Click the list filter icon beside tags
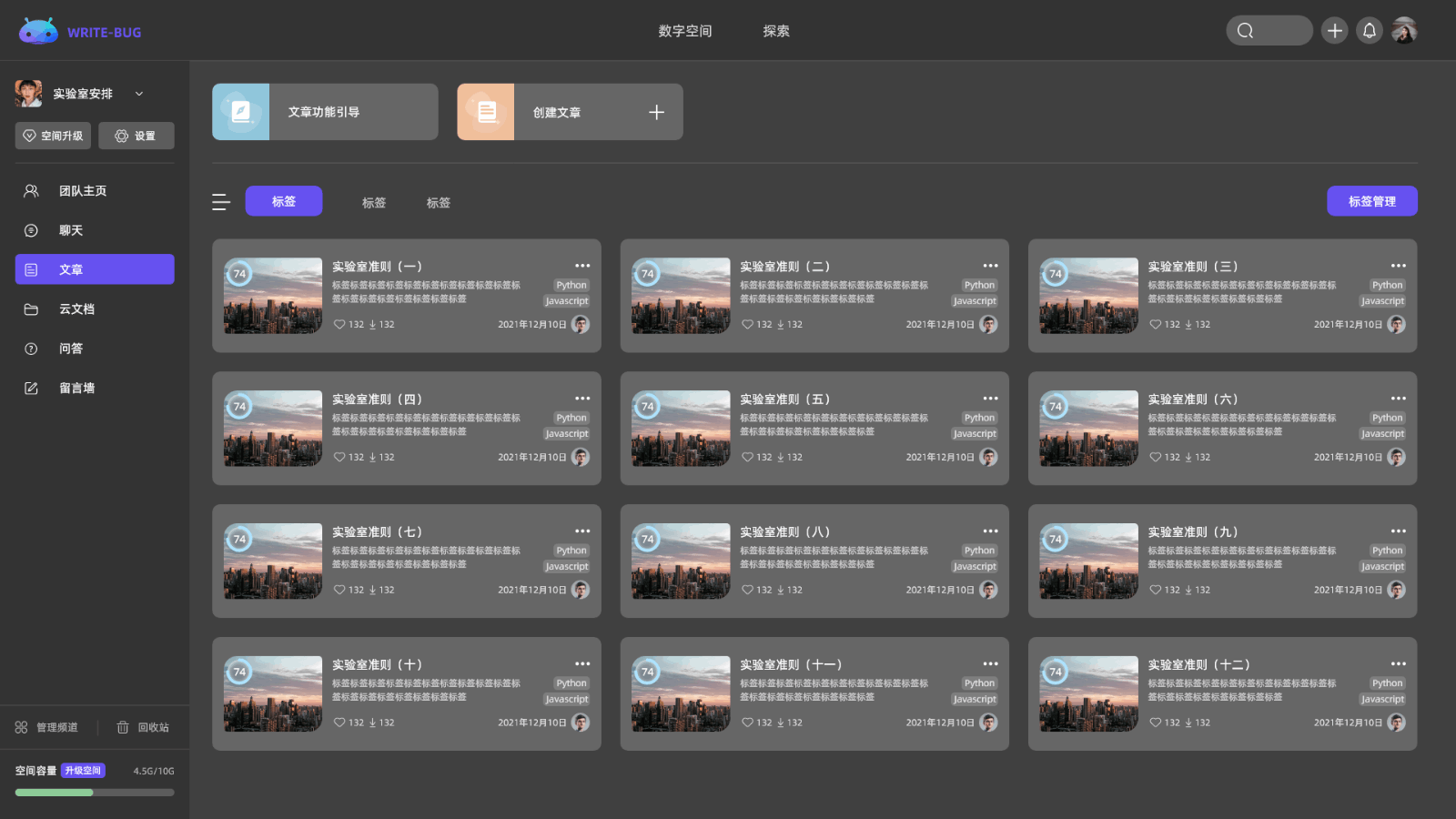Image resolution: width=1456 pixels, height=819 pixels. [220, 202]
